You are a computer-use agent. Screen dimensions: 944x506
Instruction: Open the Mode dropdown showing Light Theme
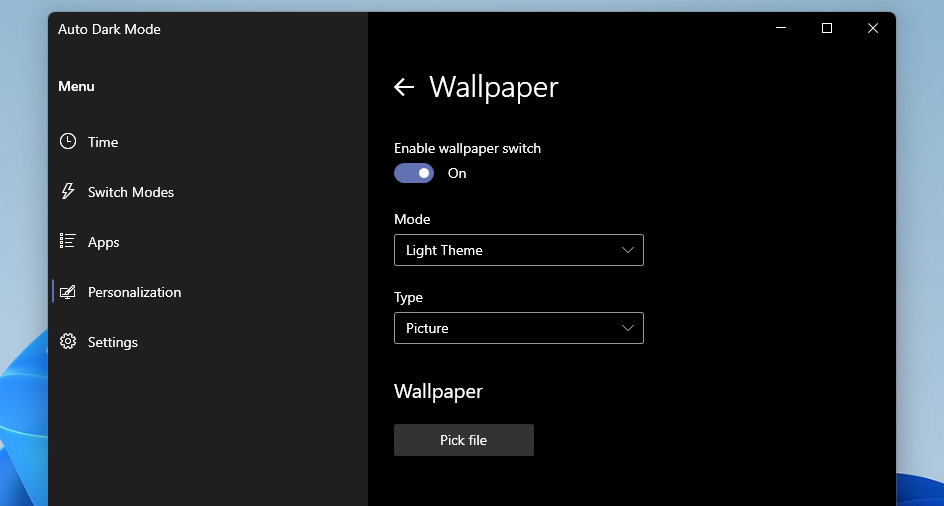(x=519, y=250)
